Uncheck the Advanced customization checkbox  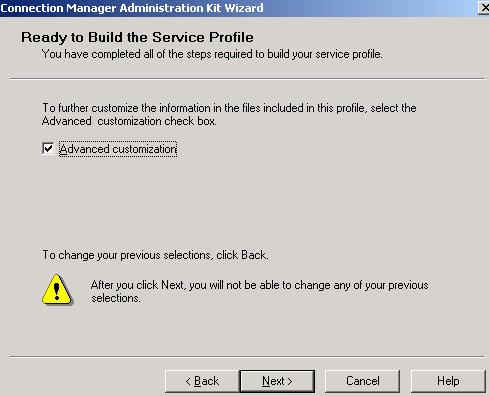point(48,148)
